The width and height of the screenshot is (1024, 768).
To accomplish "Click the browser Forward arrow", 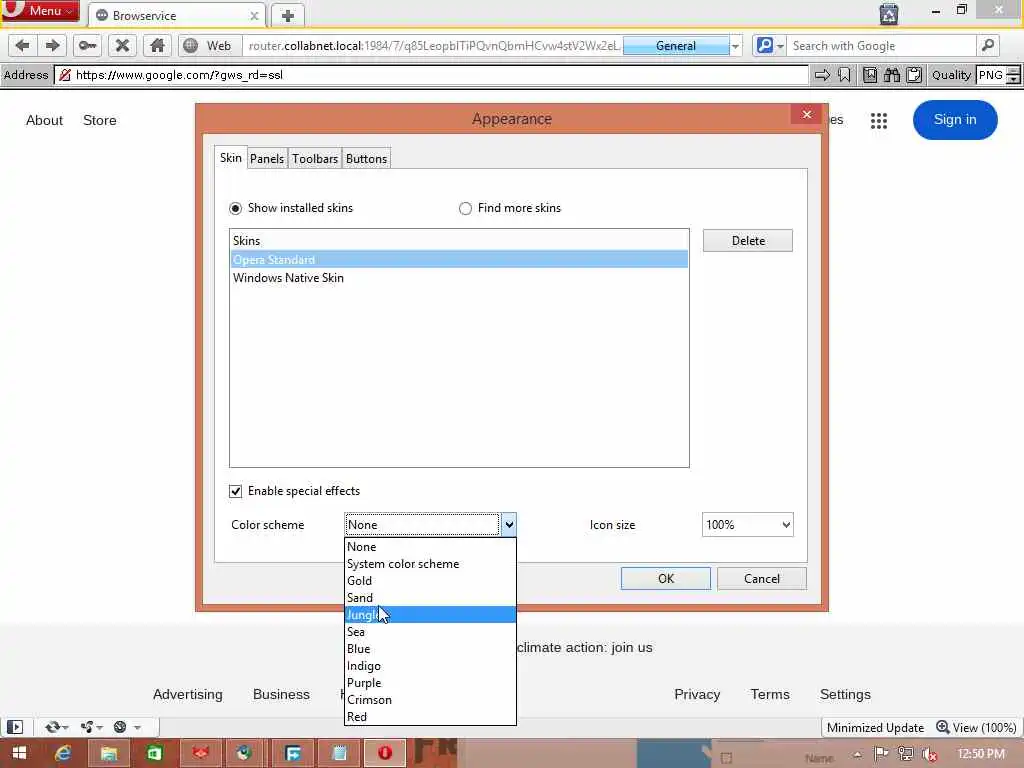I will point(52,46).
